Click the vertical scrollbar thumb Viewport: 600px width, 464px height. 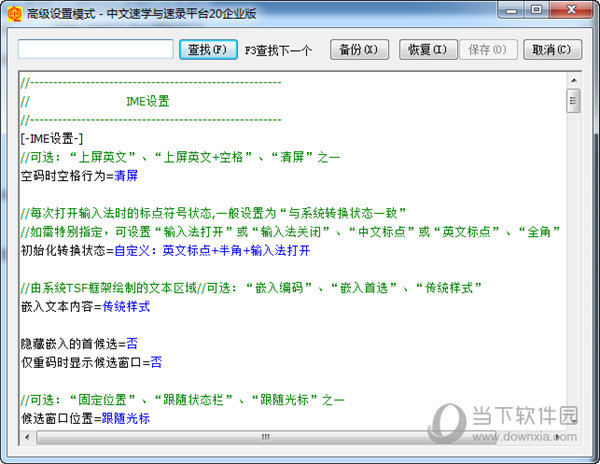pyautogui.click(x=574, y=101)
